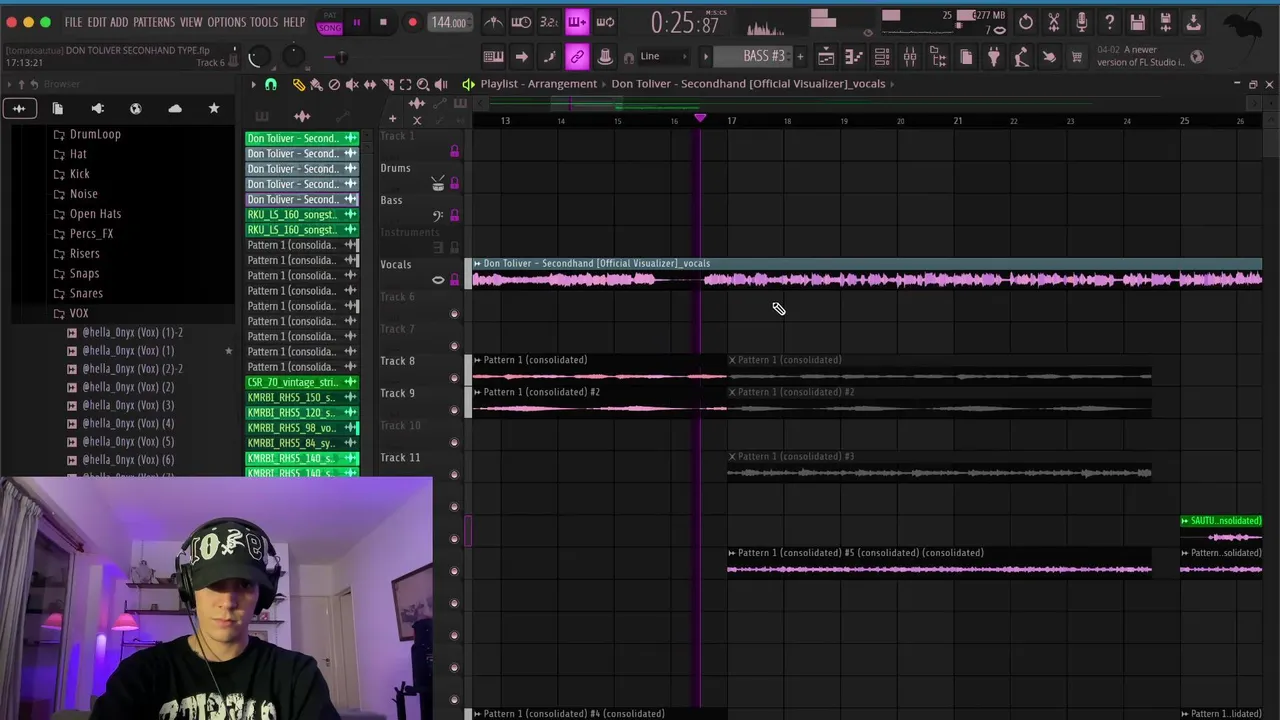Toggle the 3-2-1 recording countdown
The height and width of the screenshot is (720, 1280).
pos(549,22)
